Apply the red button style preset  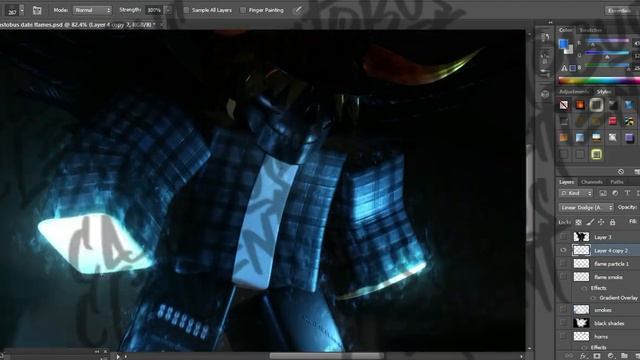click(x=613, y=121)
